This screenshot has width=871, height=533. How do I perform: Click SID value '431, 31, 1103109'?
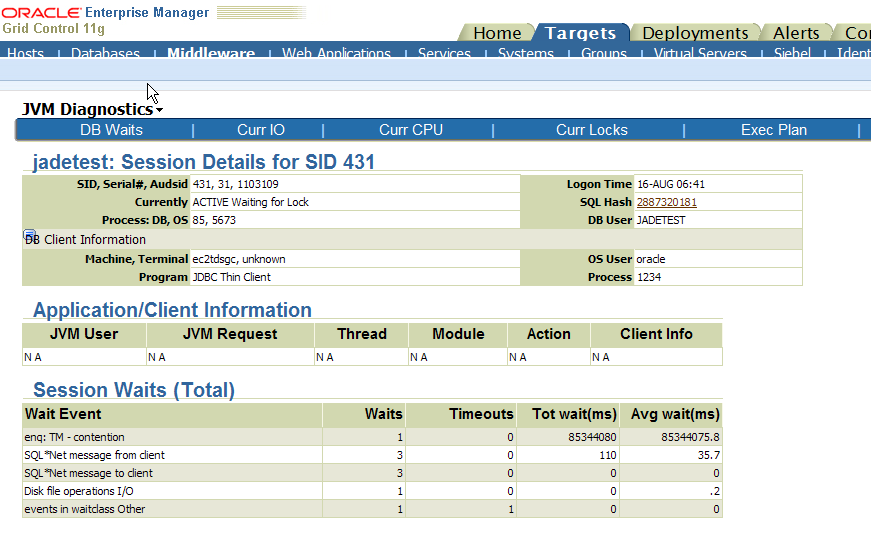click(236, 184)
